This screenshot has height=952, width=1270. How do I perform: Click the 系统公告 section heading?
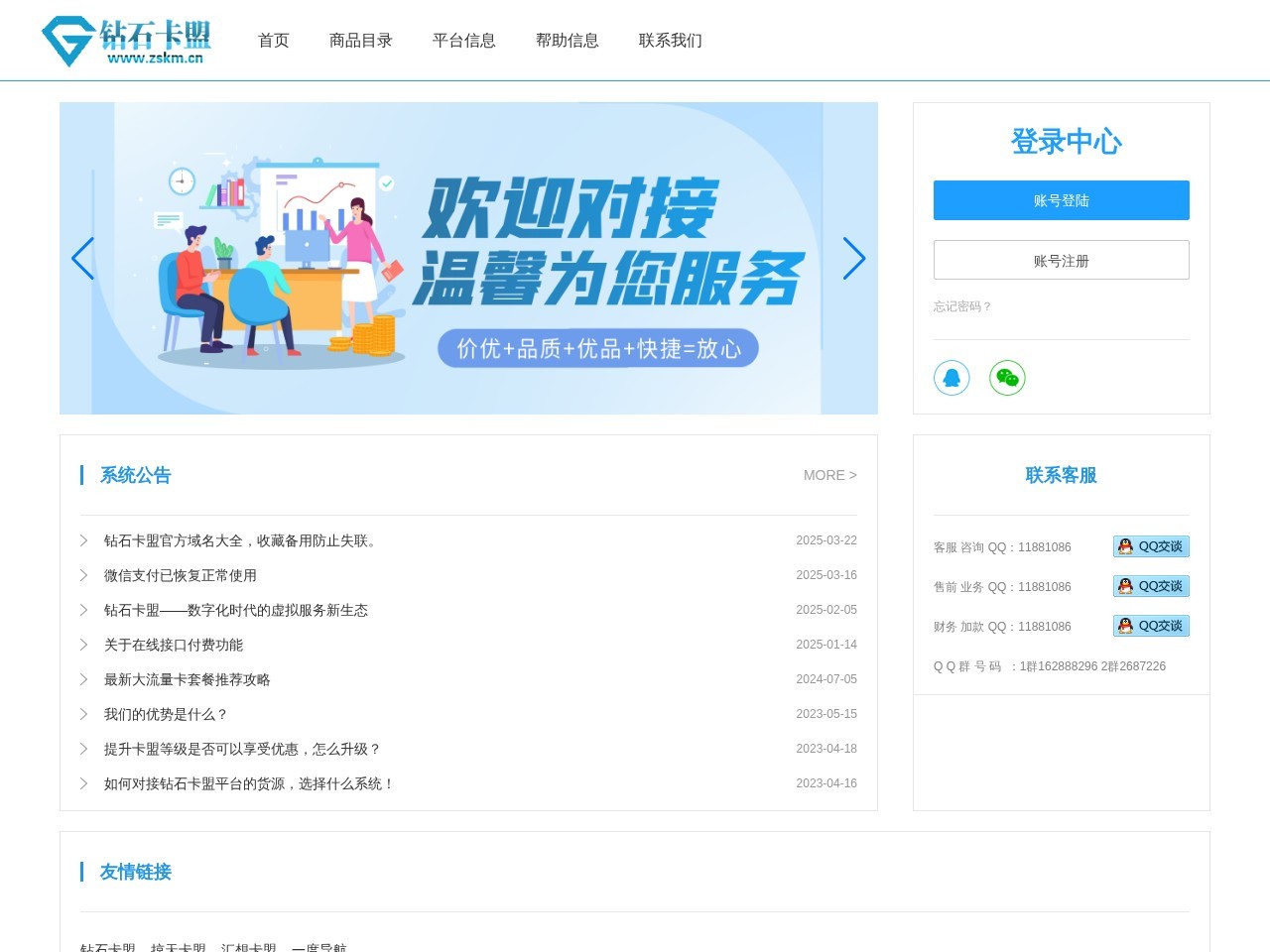(x=136, y=475)
